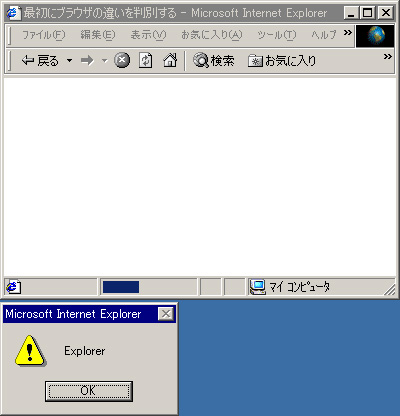Click the spinning globe IE logo

click(x=375, y=36)
